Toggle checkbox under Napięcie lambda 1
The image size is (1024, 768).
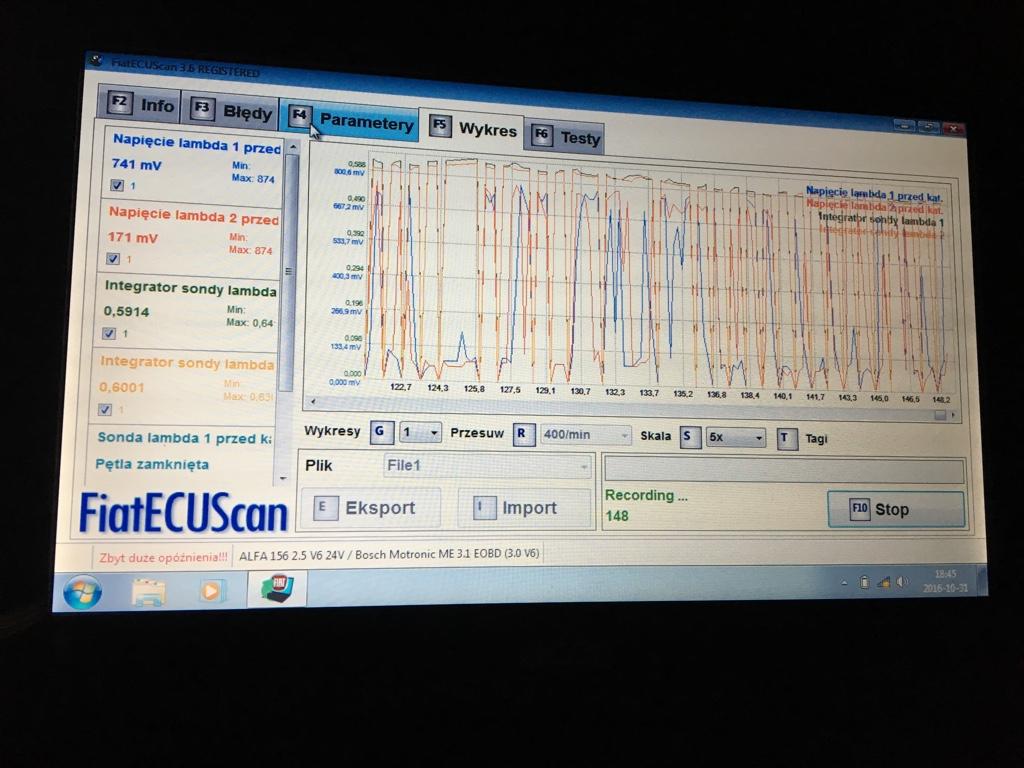117,185
